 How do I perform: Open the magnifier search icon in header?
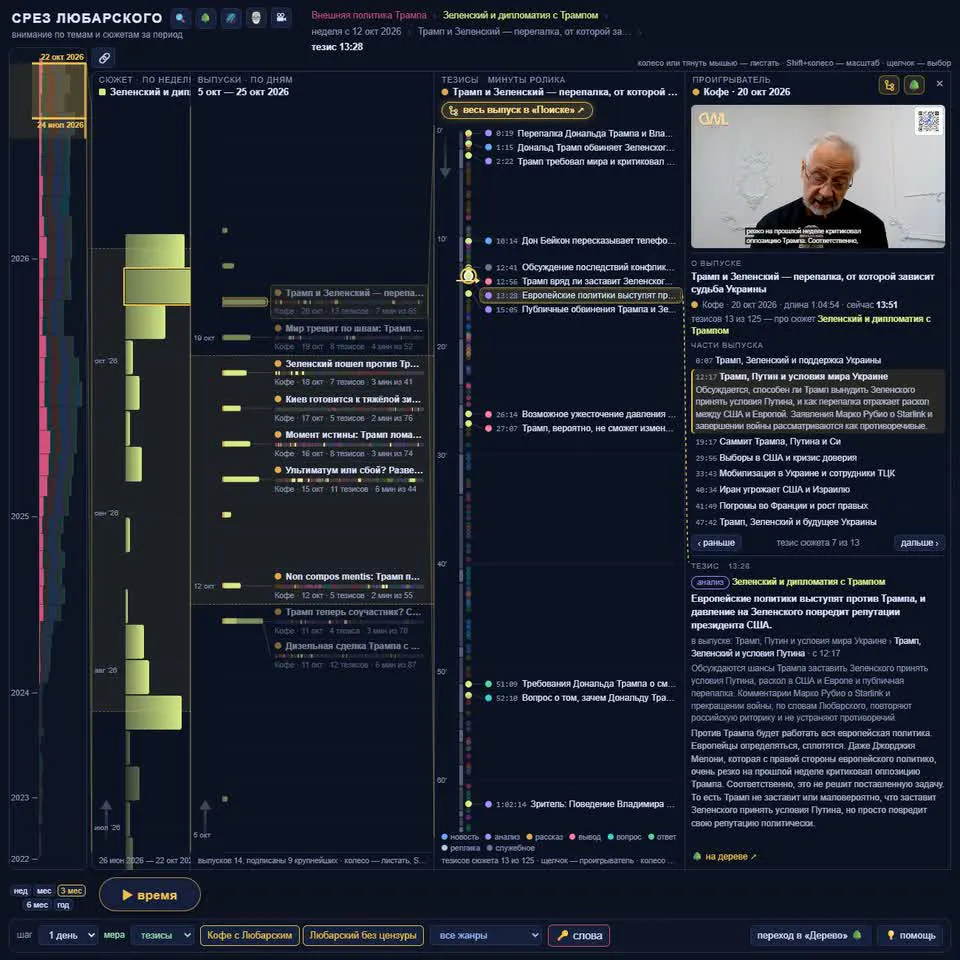(180, 18)
